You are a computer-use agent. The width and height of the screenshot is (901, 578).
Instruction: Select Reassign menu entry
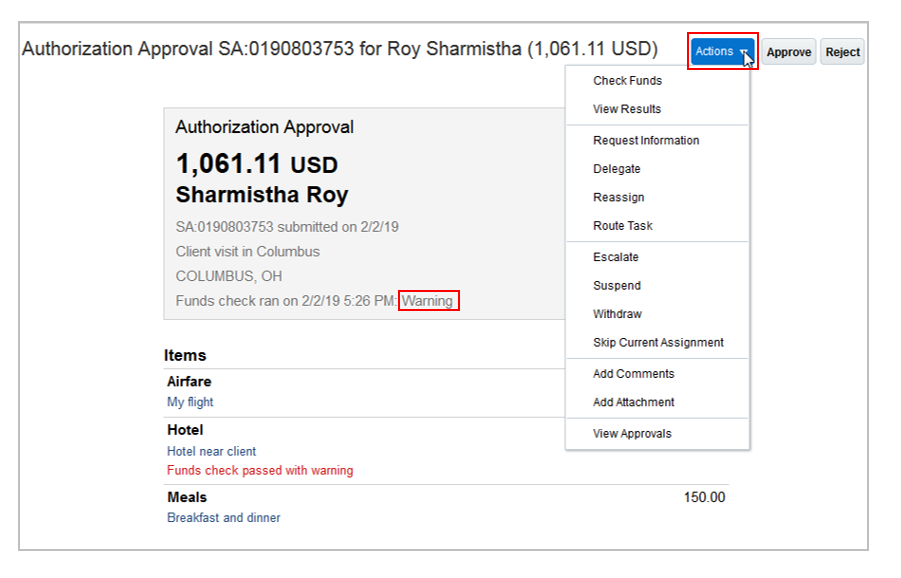pos(619,198)
